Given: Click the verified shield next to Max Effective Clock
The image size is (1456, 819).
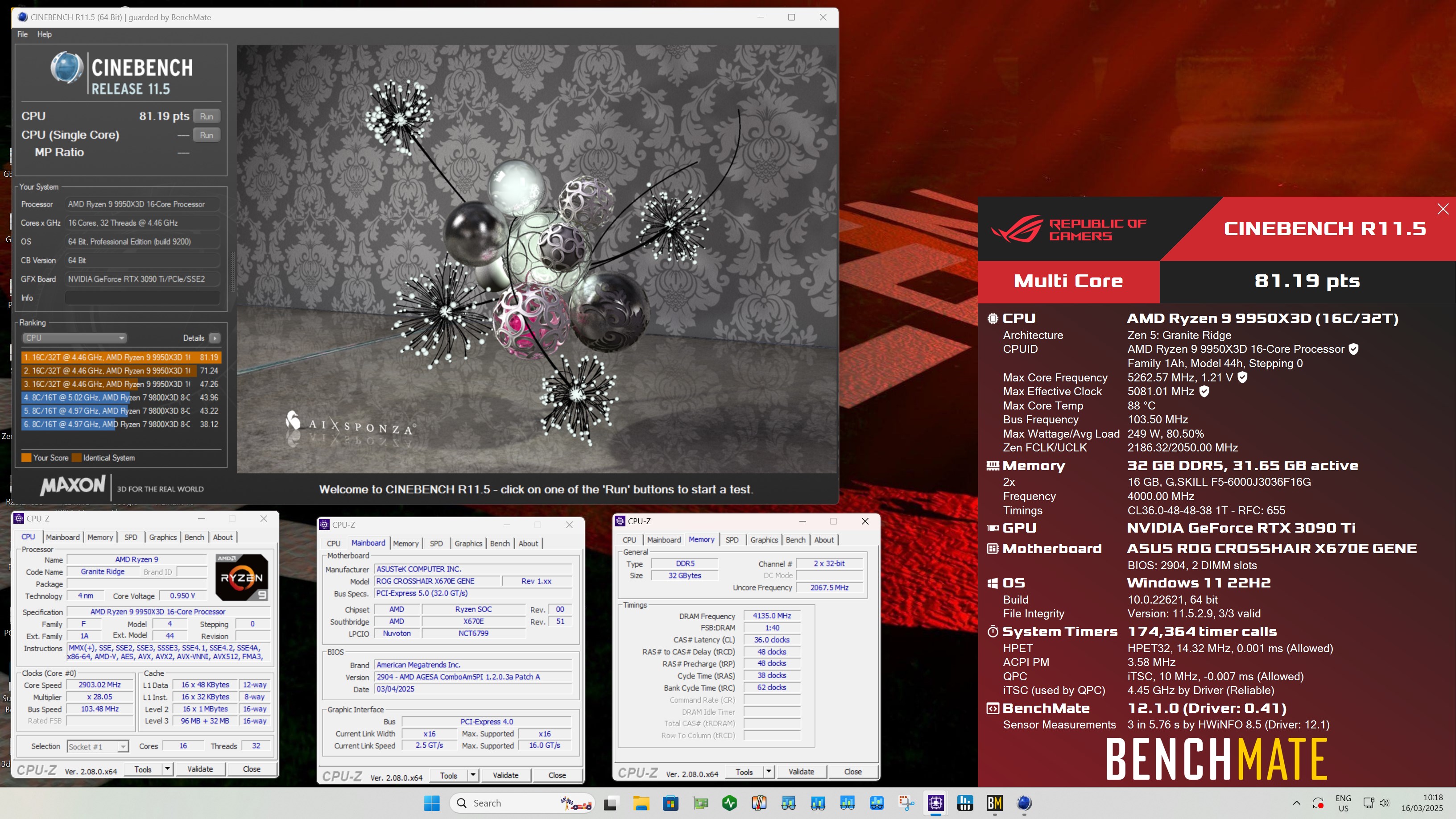Looking at the screenshot, I should pos(1204,391).
